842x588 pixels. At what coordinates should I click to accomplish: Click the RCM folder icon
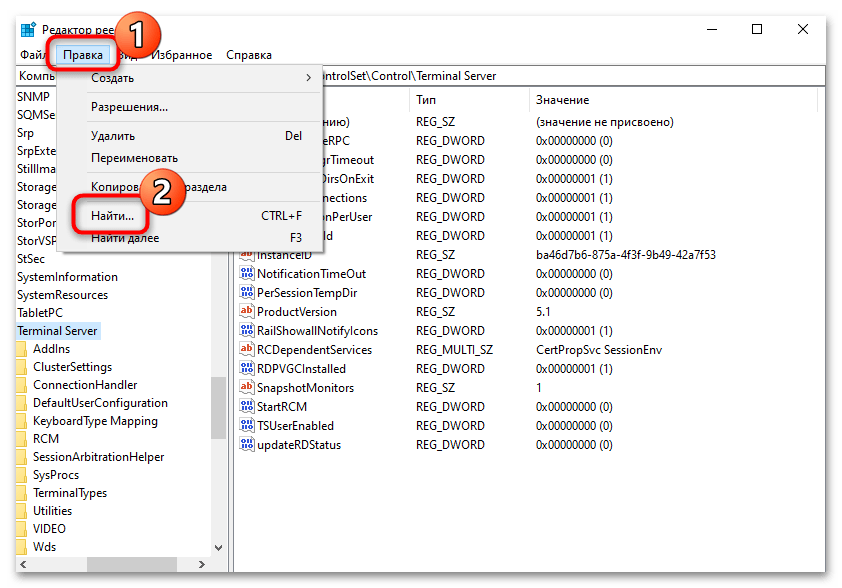pos(21,439)
